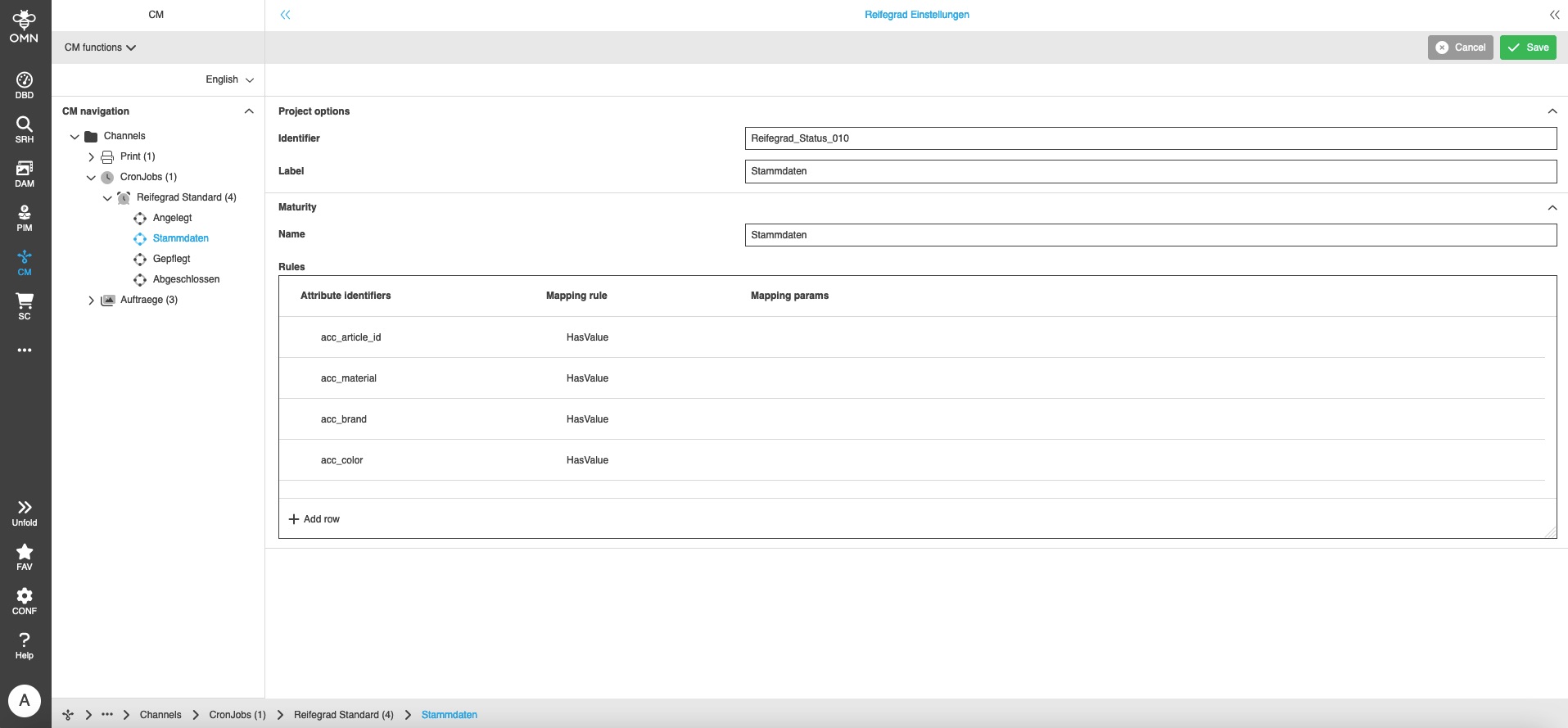
Task: Click the Abgeschlossen node icon
Action: pos(140,280)
